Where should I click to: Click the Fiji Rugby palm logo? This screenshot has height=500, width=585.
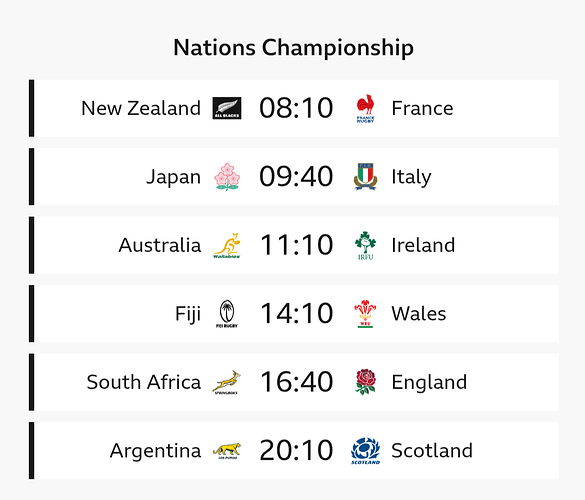(x=227, y=314)
